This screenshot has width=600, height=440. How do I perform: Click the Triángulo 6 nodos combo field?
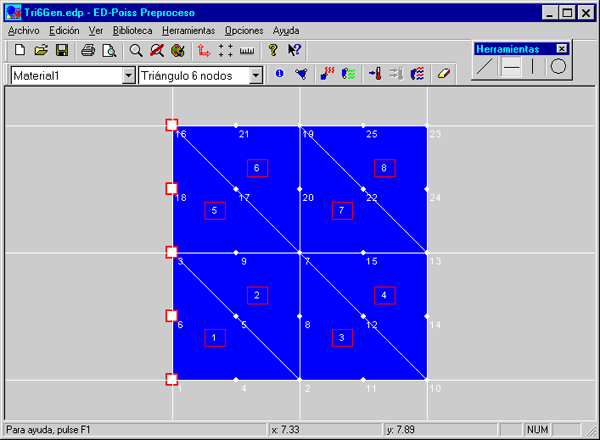point(201,76)
